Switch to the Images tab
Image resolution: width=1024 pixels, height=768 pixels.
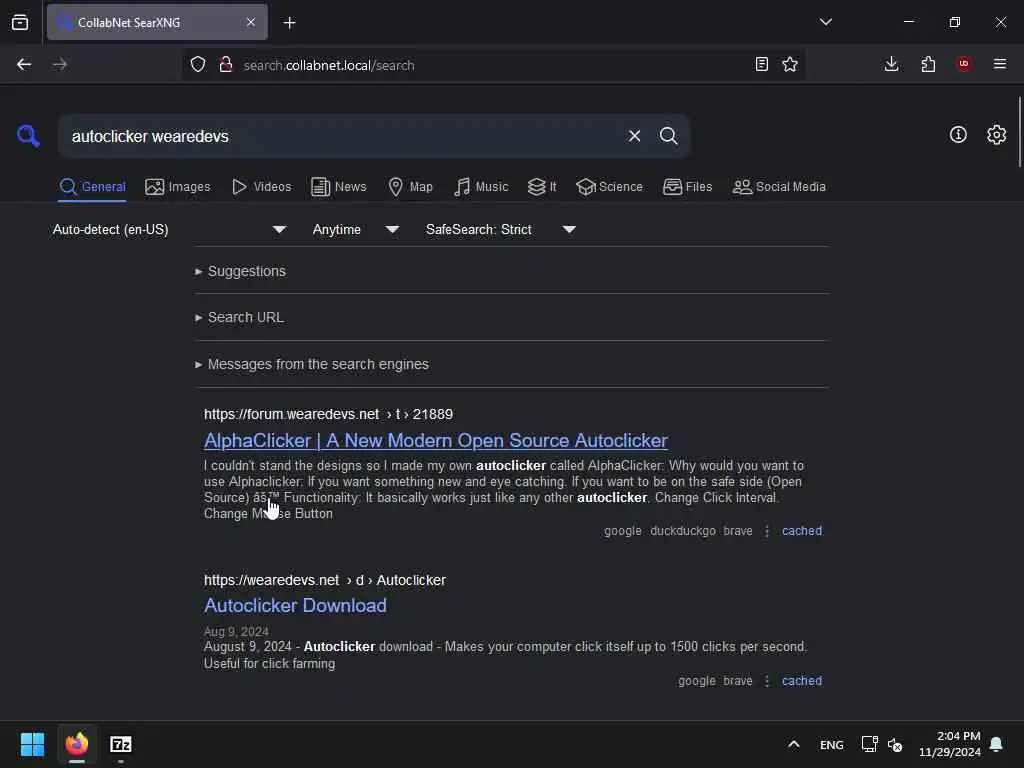coord(178,187)
